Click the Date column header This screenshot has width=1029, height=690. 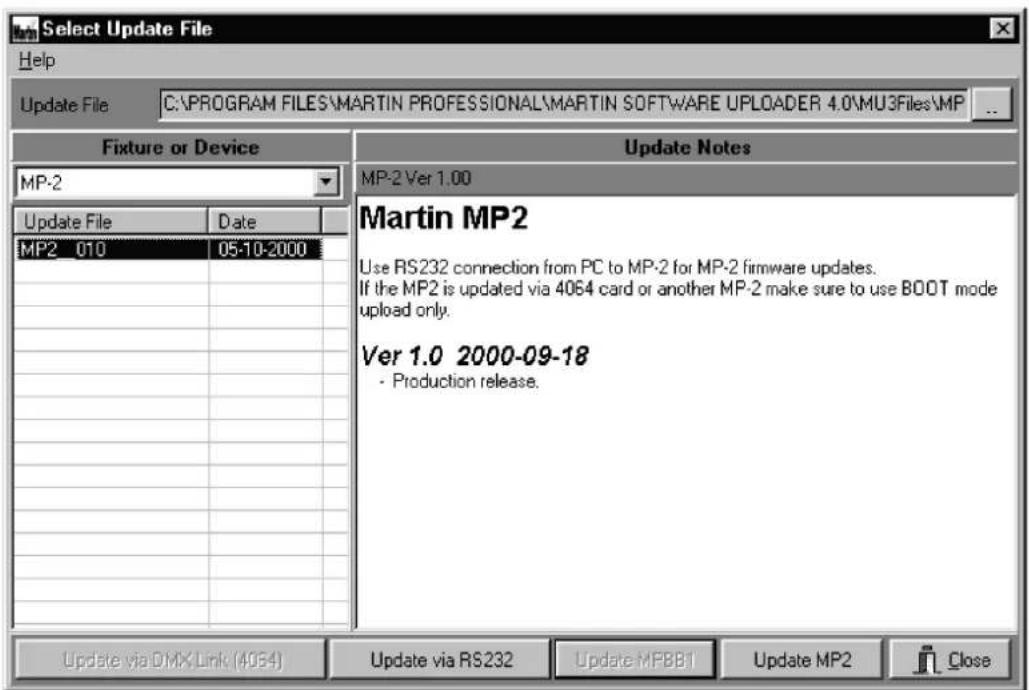(264, 221)
